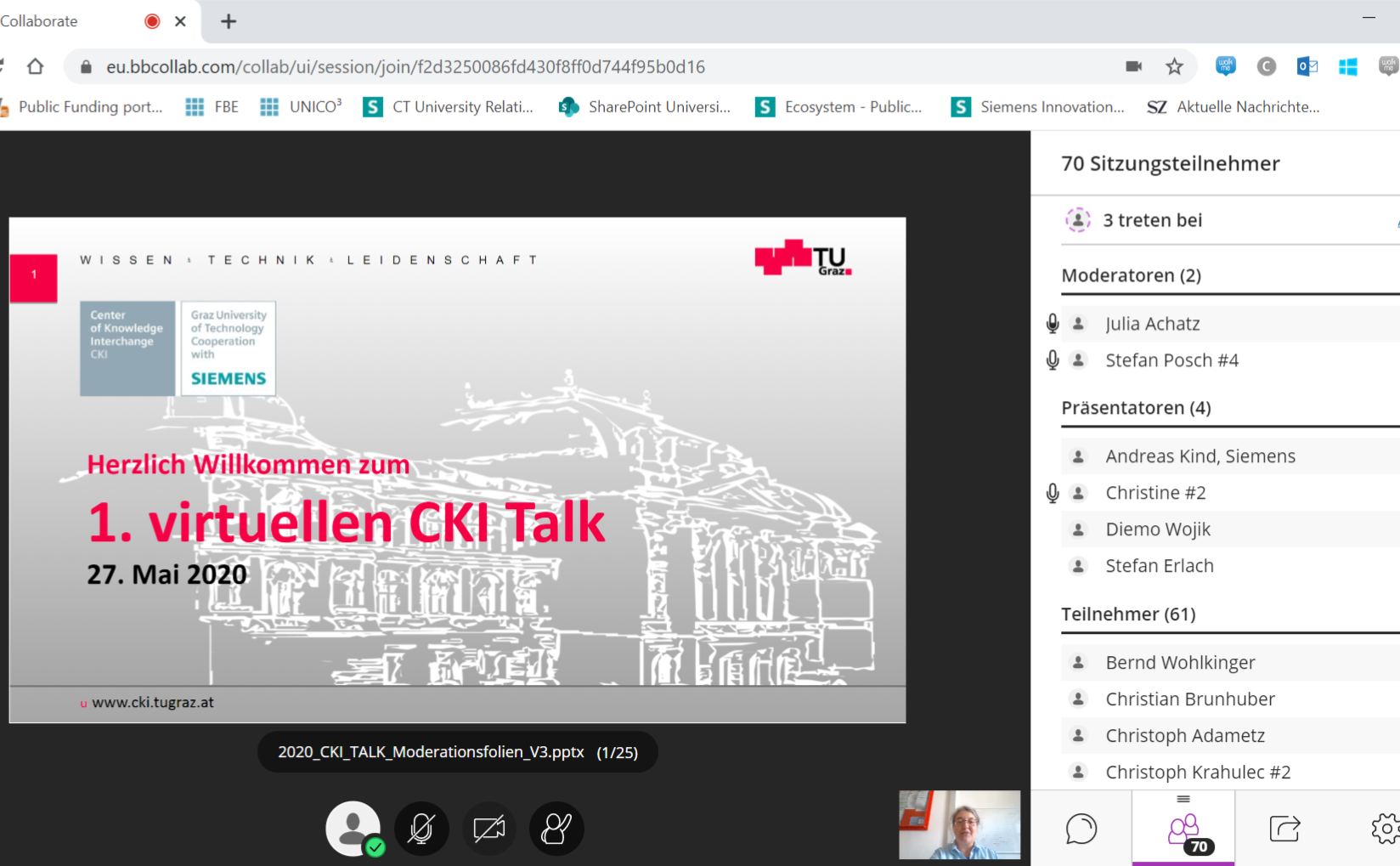Select participant Christian Brunhuber
Screen dimensions: 1400x866
1230,699
